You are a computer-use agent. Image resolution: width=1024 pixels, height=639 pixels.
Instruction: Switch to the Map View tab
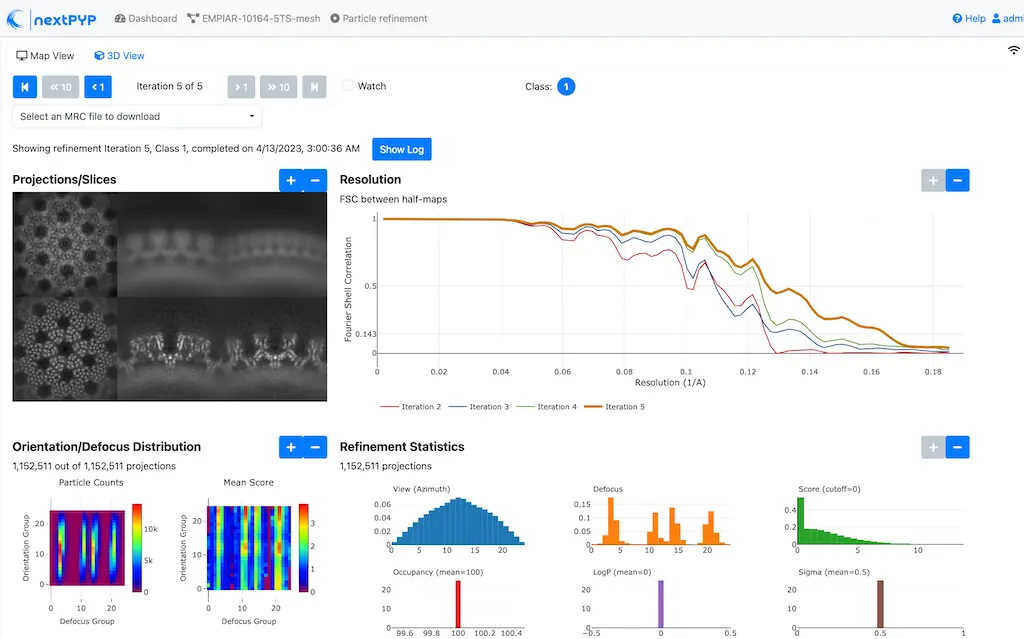click(46, 56)
